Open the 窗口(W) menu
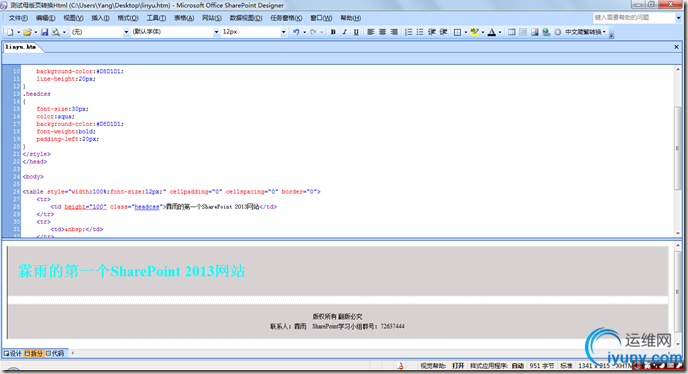The image size is (688, 374). pyautogui.click(x=321, y=18)
